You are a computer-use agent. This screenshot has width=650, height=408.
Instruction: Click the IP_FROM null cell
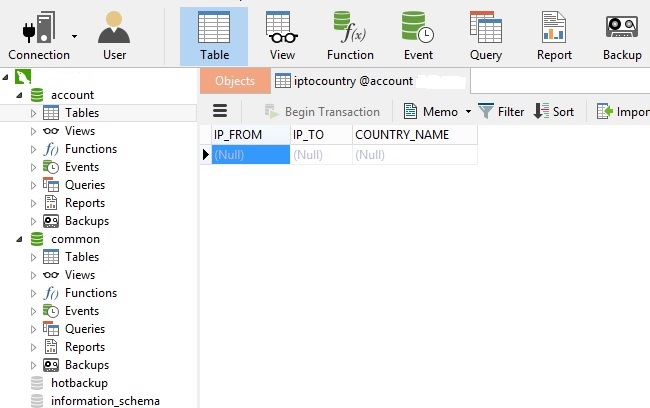[251, 155]
